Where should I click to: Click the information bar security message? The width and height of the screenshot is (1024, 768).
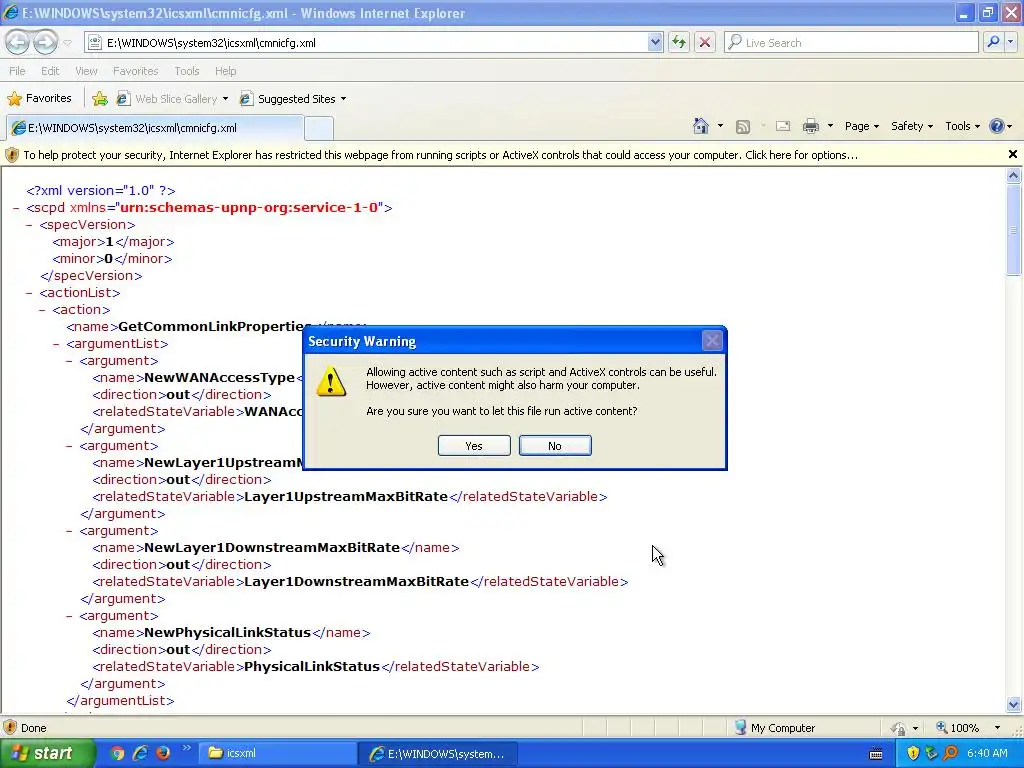pyautogui.click(x=441, y=155)
